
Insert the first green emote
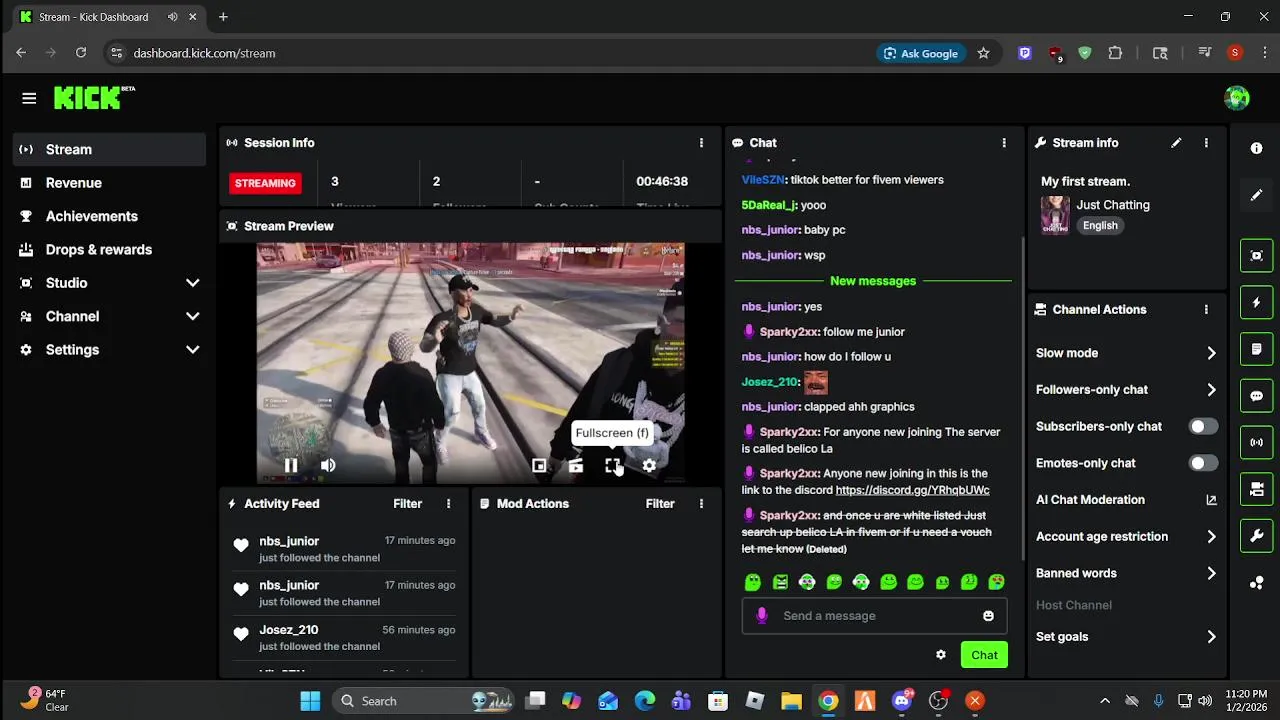click(753, 582)
